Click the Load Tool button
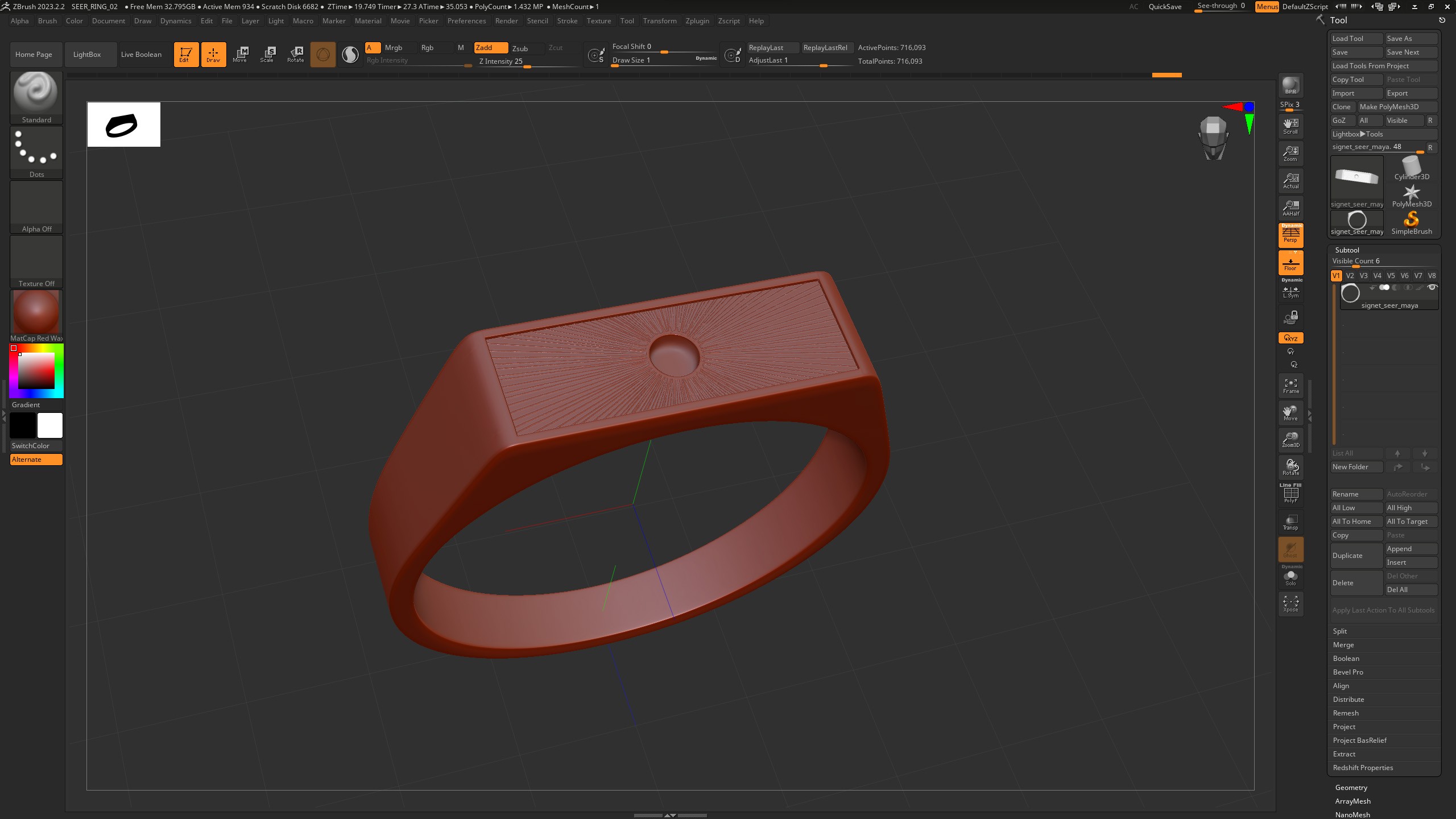 (x=1355, y=39)
